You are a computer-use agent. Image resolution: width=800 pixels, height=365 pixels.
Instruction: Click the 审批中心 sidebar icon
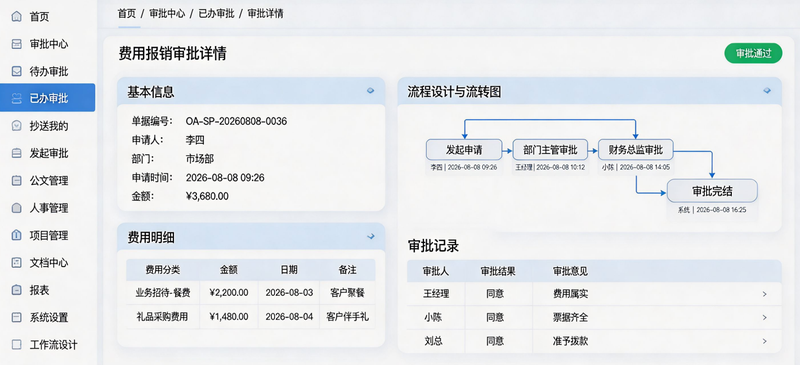16,44
